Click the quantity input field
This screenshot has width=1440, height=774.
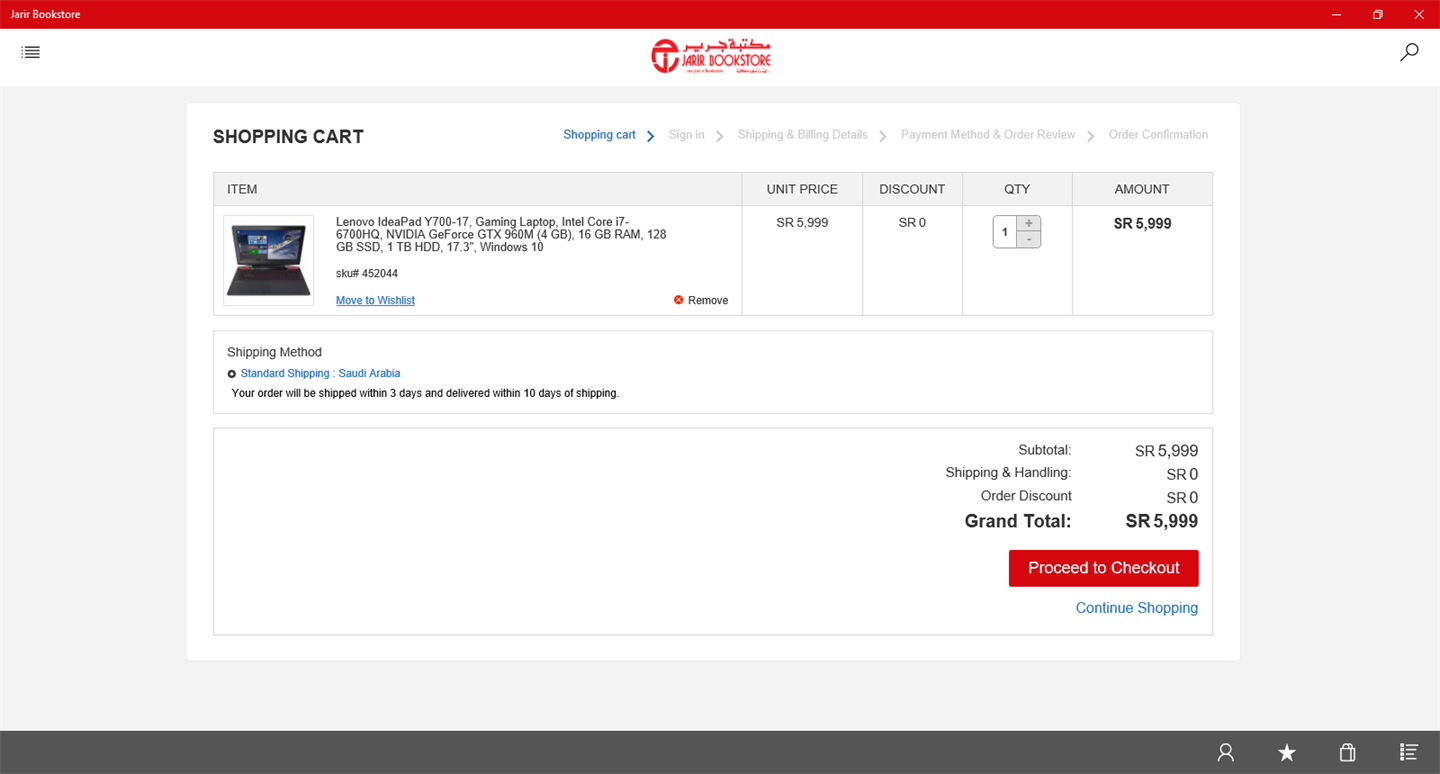pyautogui.click(x=1005, y=232)
